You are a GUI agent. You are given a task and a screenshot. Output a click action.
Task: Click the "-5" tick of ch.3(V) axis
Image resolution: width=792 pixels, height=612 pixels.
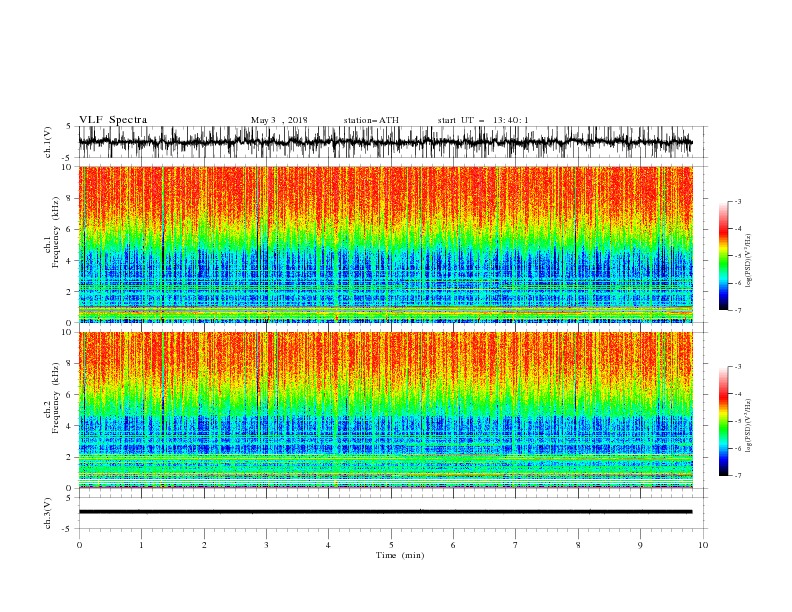point(68,529)
